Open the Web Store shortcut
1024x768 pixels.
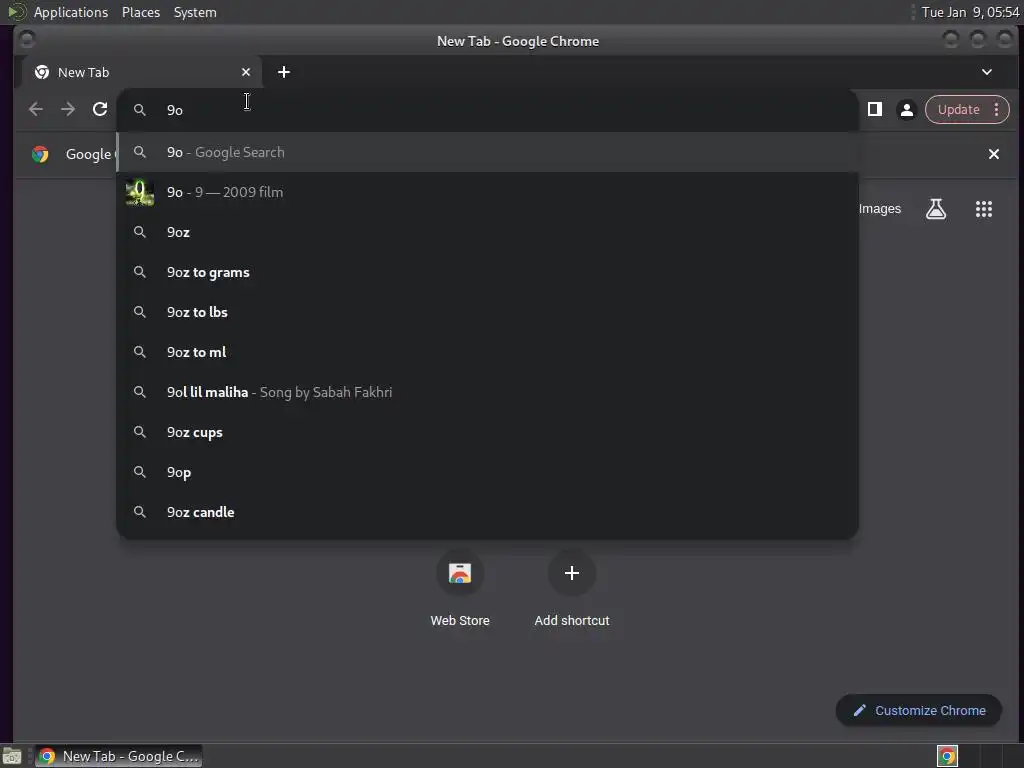(x=460, y=588)
